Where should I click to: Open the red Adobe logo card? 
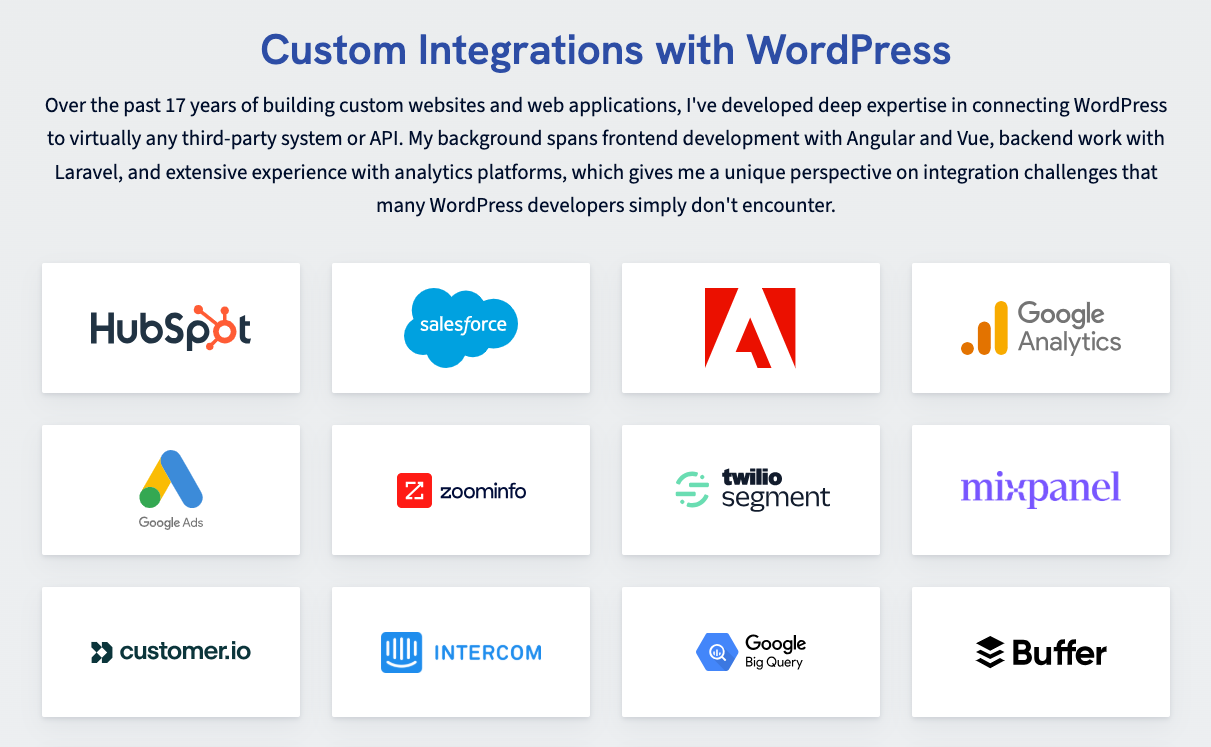[x=751, y=328]
